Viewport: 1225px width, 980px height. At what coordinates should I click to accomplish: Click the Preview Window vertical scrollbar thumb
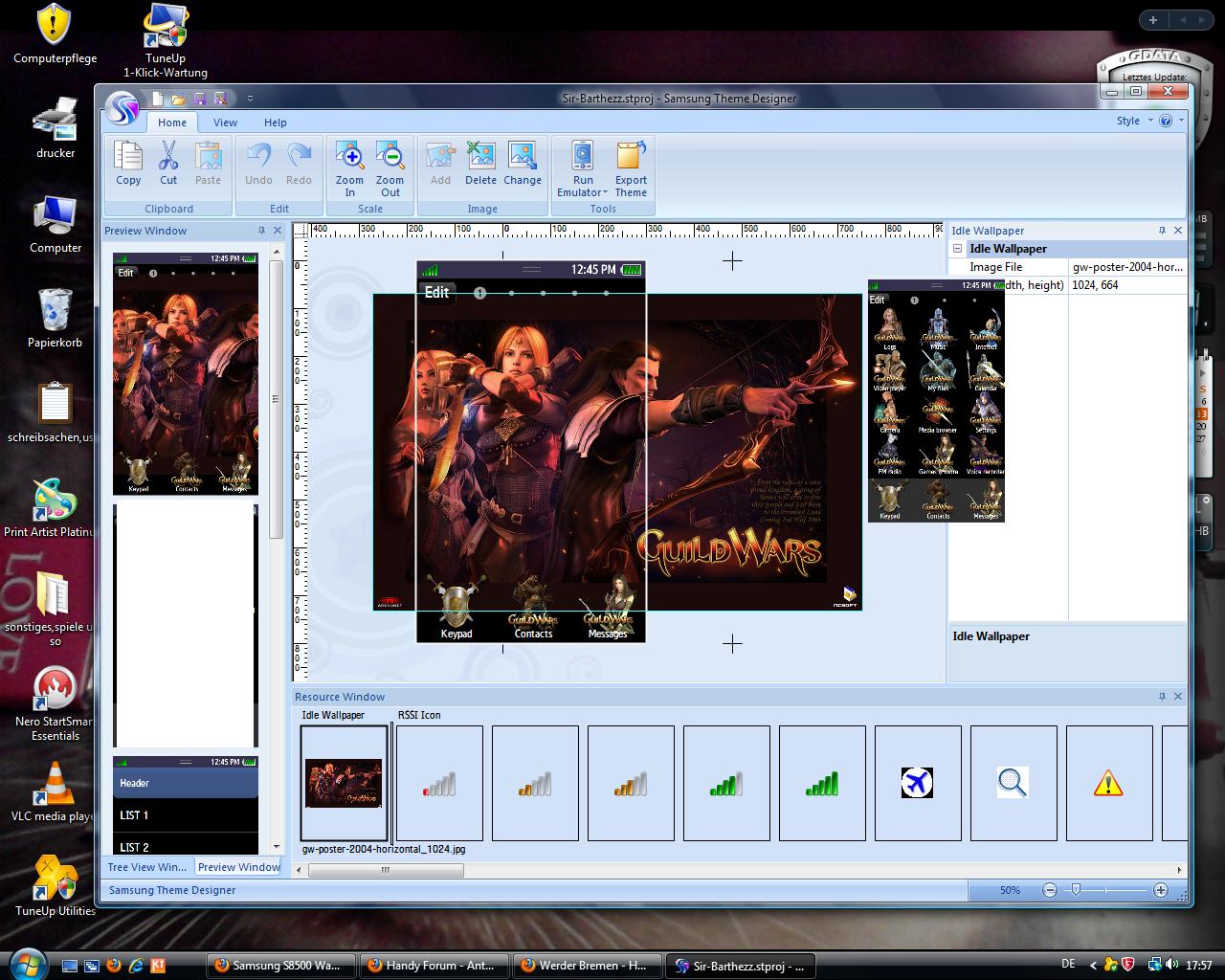point(277,399)
